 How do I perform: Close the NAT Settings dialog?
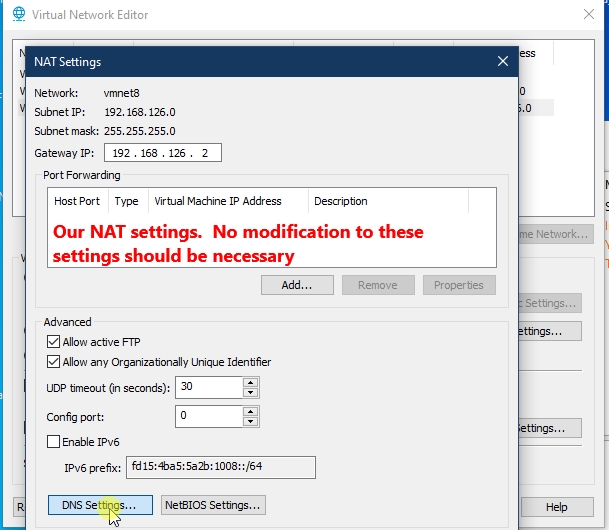tap(503, 61)
